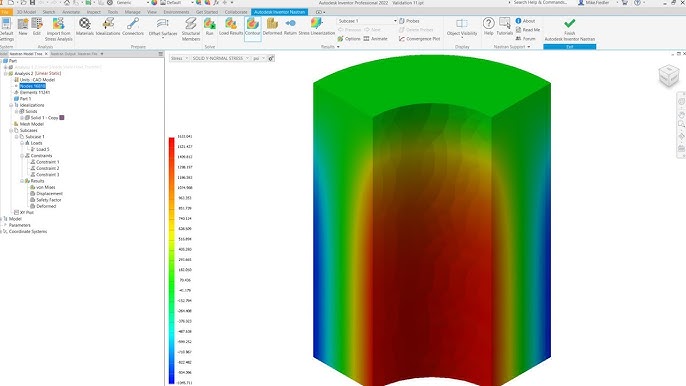The width and height of the screenshot is (686, 386).
Task: Open results Options
Action: point(349,39)
